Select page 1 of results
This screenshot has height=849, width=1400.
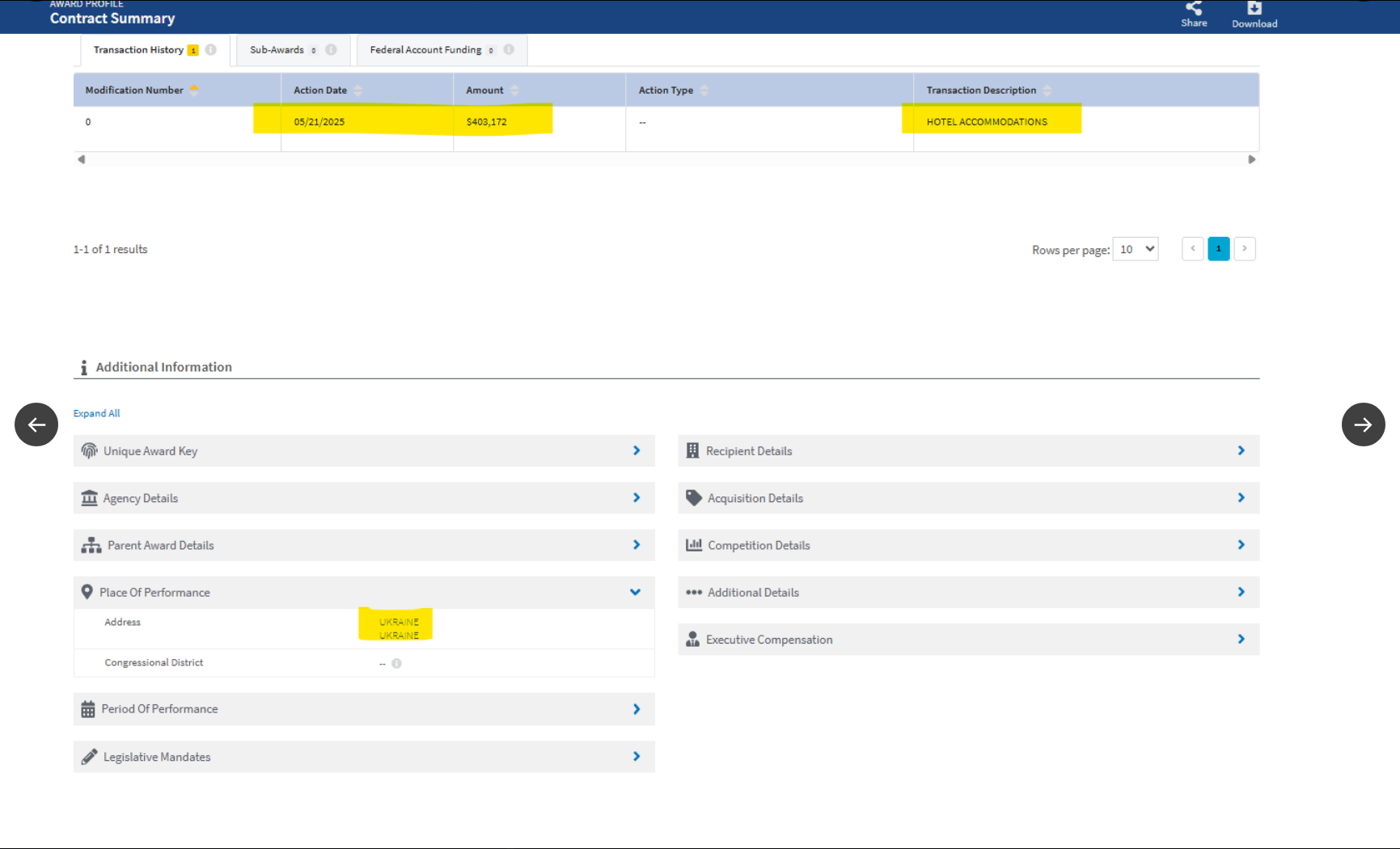point(1219,249)
